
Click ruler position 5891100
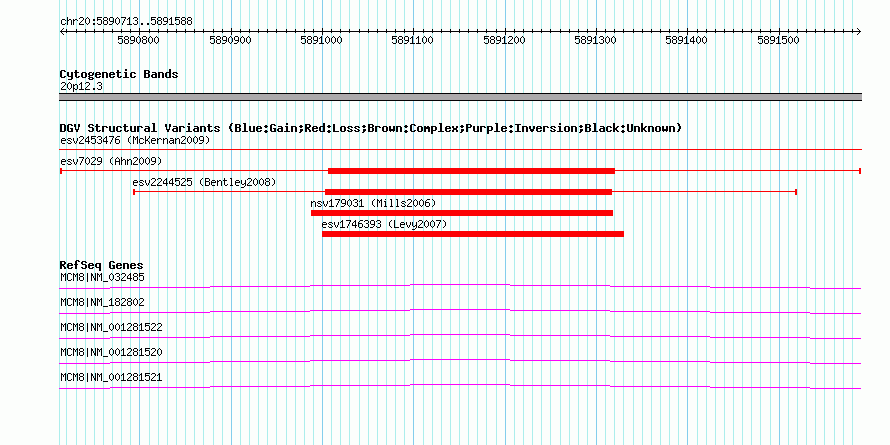click(413, 40)
